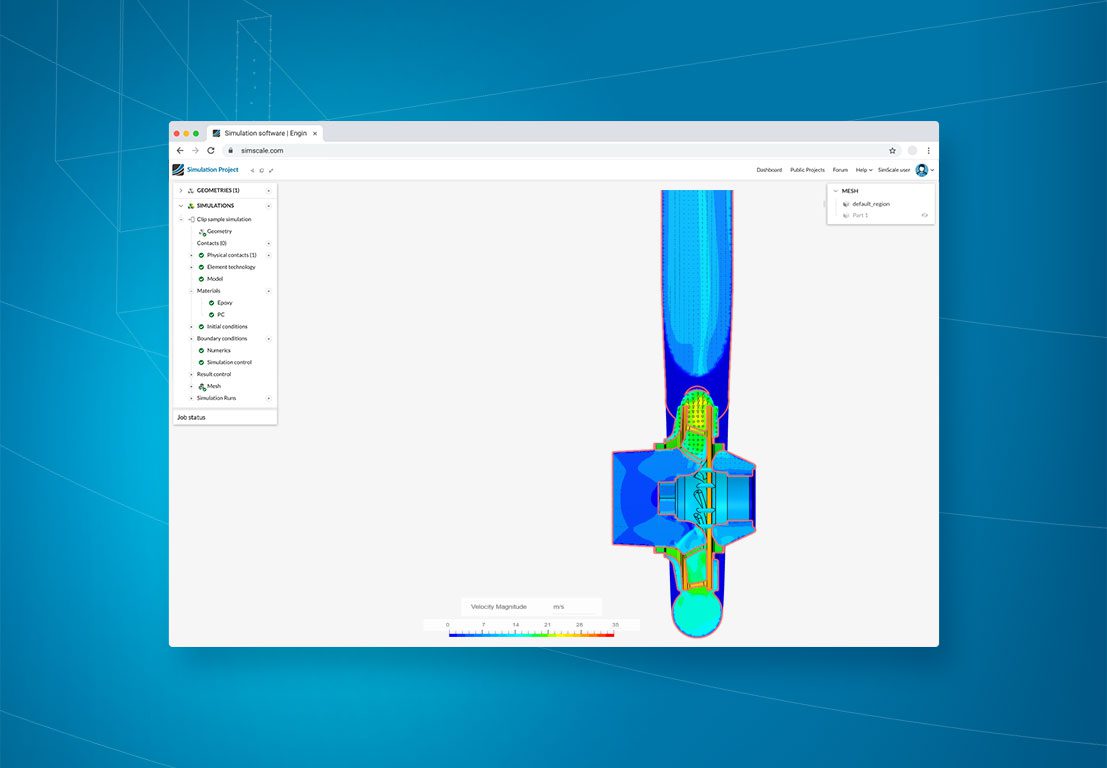The image size is (1107, 768).
Task: Click the Part 1 mesh icon
Action: tap(846, 215)
